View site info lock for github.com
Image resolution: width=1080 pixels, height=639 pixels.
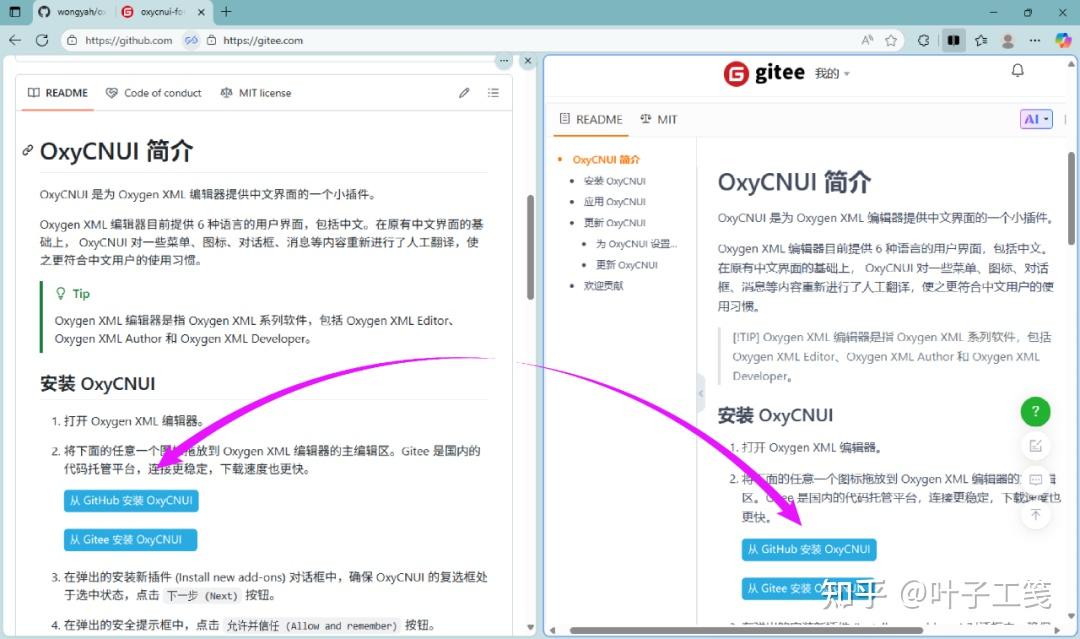pyautogui.click(x=72, y=40)
